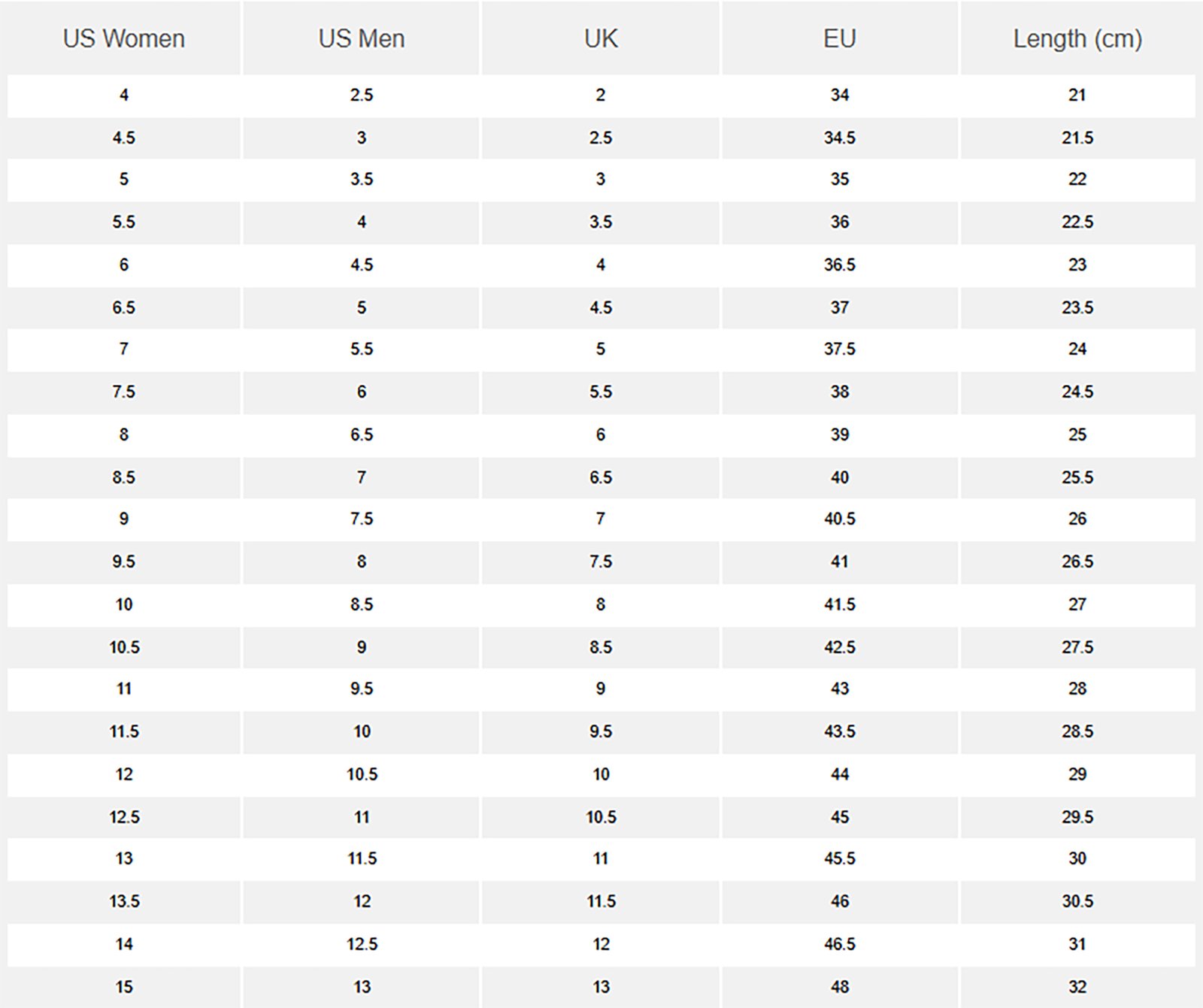This screenshot has height=1008, width=1203.
Task: Click the EU size 48 cell
Action: (840, 986)
